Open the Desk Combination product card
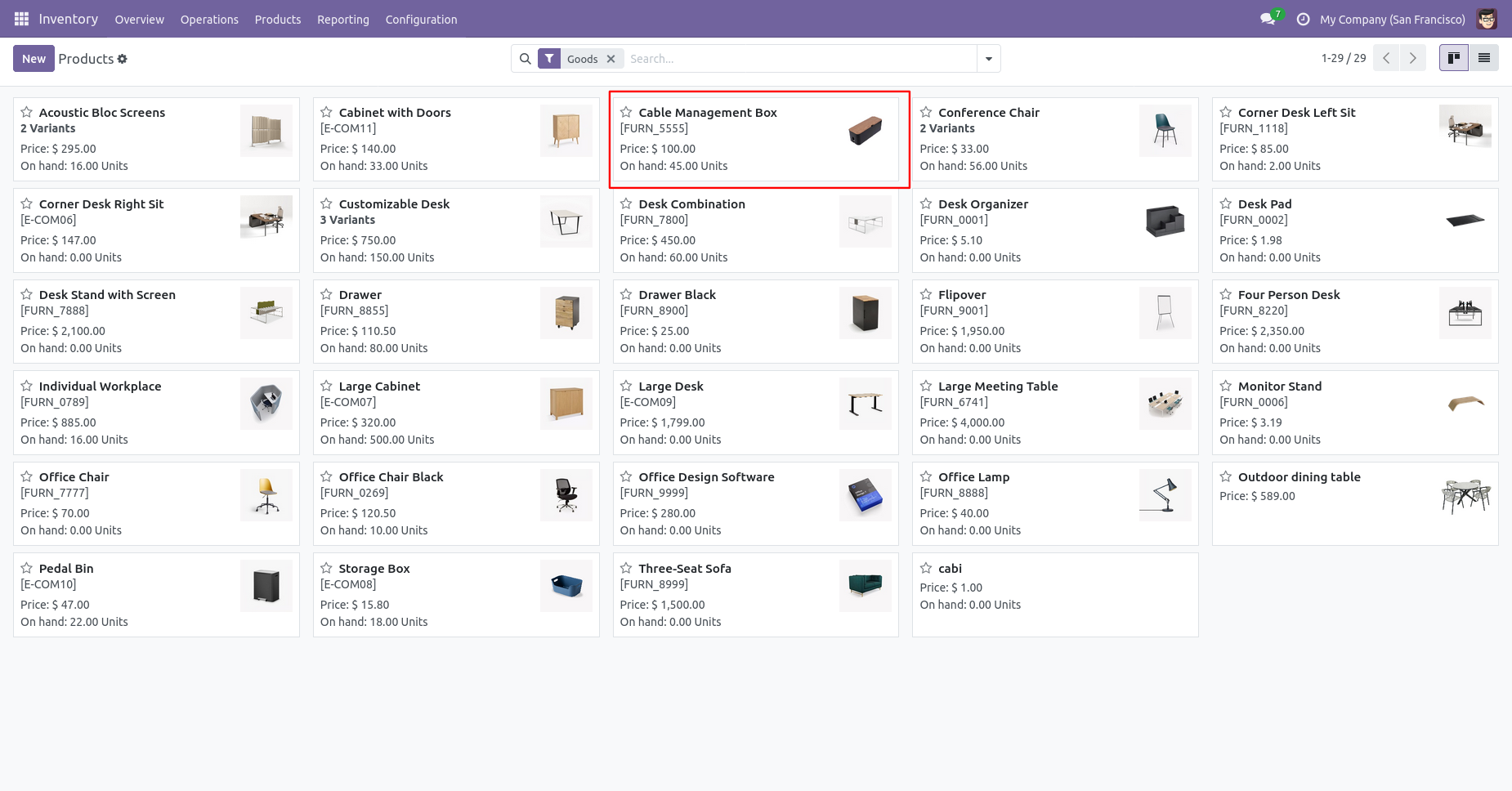1512x791 pixels. pyautogui.click(x=755, y=230)
